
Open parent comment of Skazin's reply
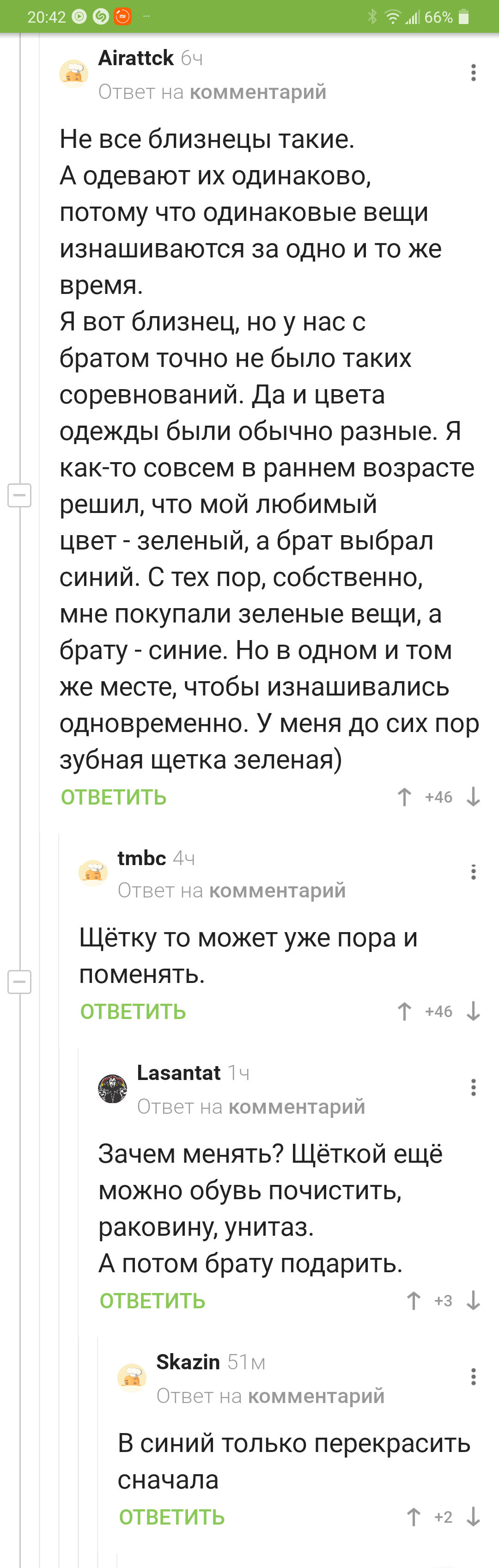click(x=316, y=1396)
